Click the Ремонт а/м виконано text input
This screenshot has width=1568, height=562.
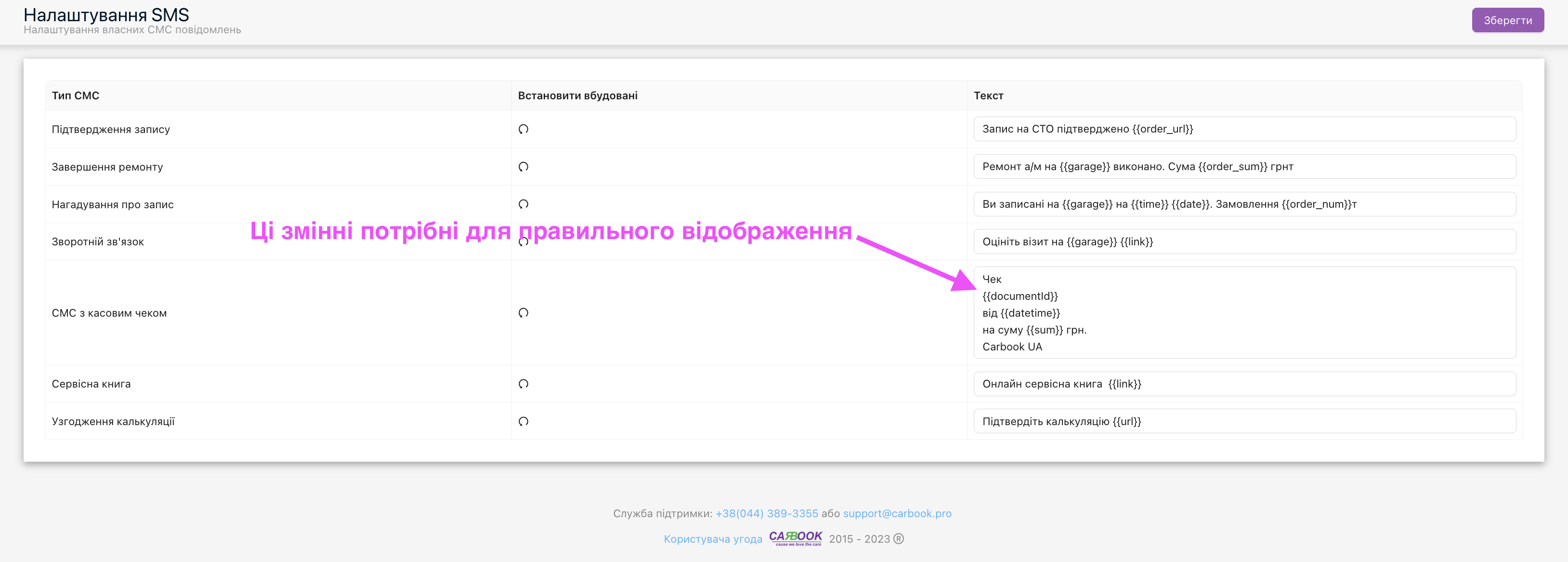coord(1243,166)
